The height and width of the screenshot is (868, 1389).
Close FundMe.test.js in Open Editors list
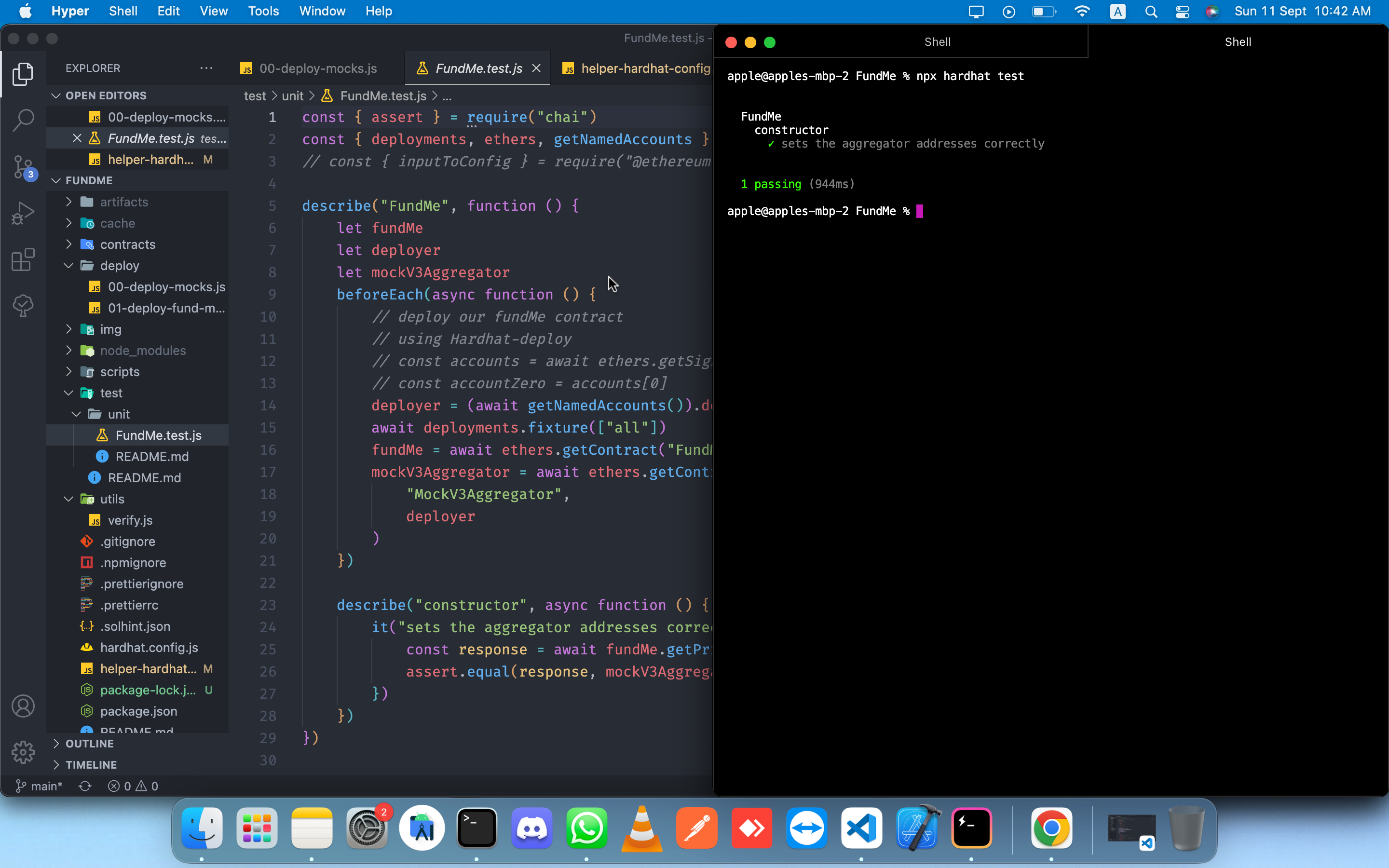77,138
